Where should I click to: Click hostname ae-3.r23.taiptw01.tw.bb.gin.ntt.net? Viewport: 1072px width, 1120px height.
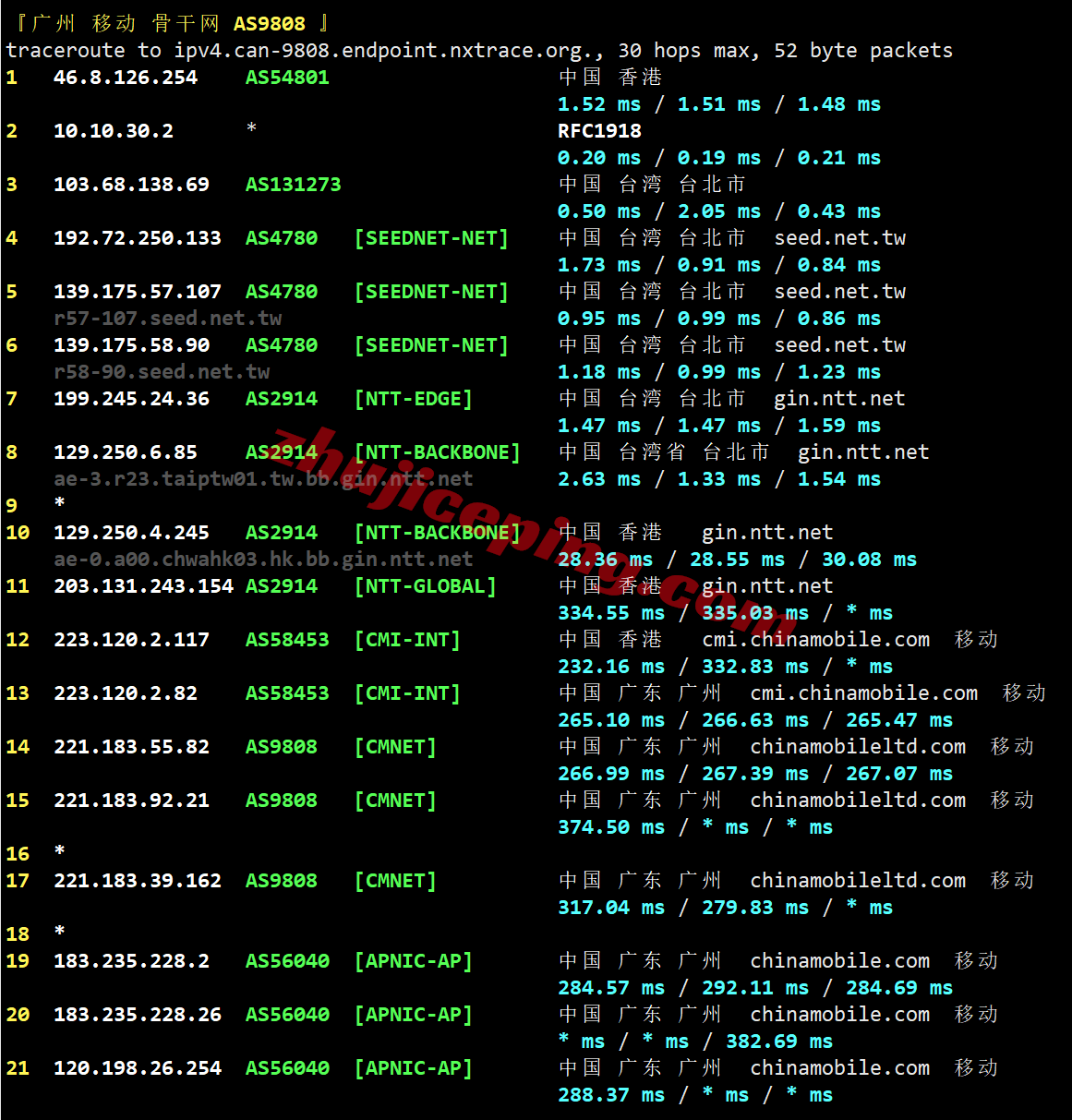pyautogui.click(x=263, y=479)
